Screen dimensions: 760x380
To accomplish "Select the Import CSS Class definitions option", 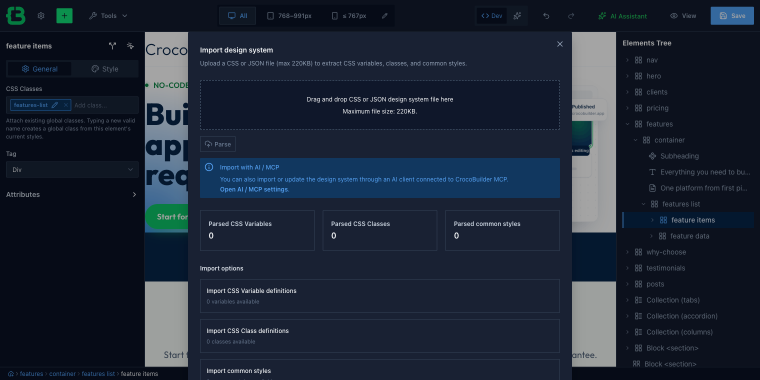I will 380,335.
